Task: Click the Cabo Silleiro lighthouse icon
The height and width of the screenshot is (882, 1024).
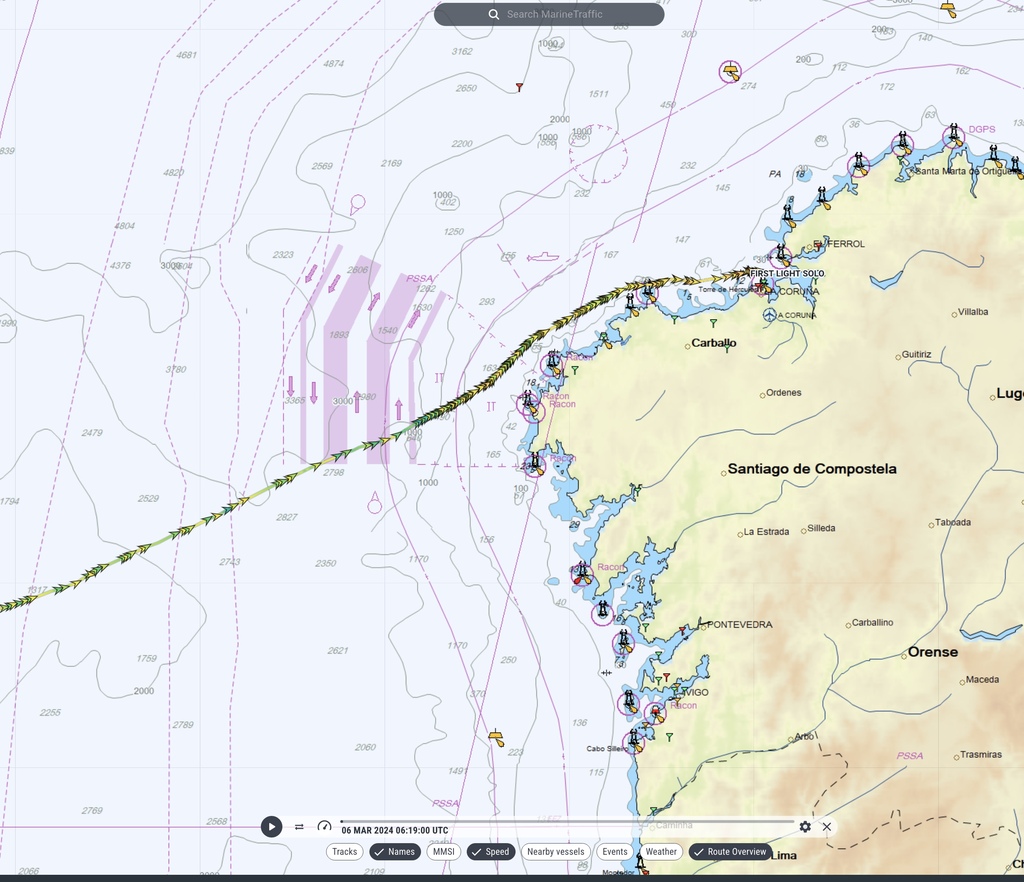Action: (x=633, y=741)
